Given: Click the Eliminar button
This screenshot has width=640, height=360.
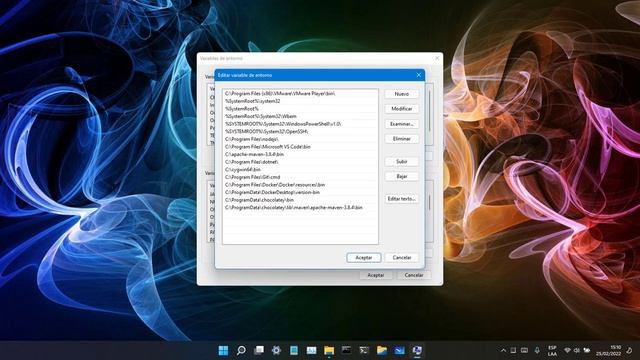Looking at the screenshot, I should 402,139.
